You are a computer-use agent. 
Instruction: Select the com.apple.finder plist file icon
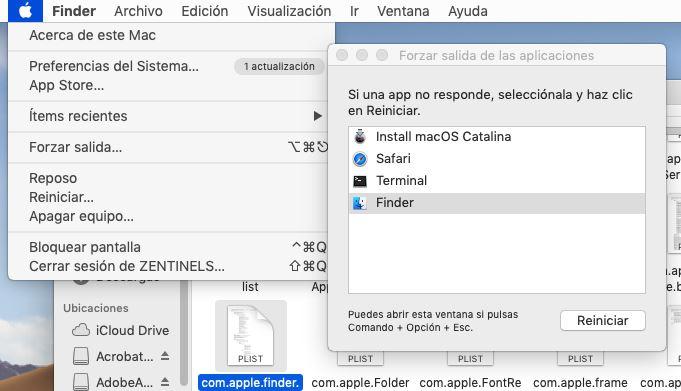251,335
